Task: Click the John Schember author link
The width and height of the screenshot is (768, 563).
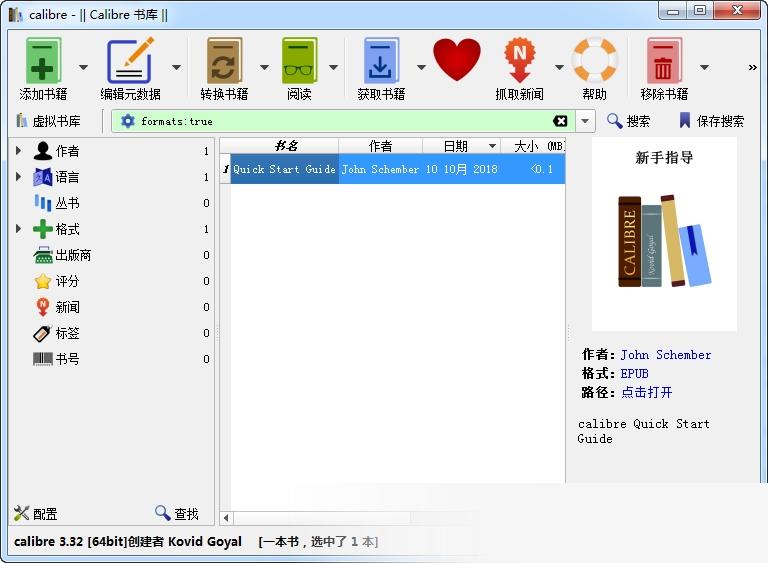Action: tap(666, 355)
